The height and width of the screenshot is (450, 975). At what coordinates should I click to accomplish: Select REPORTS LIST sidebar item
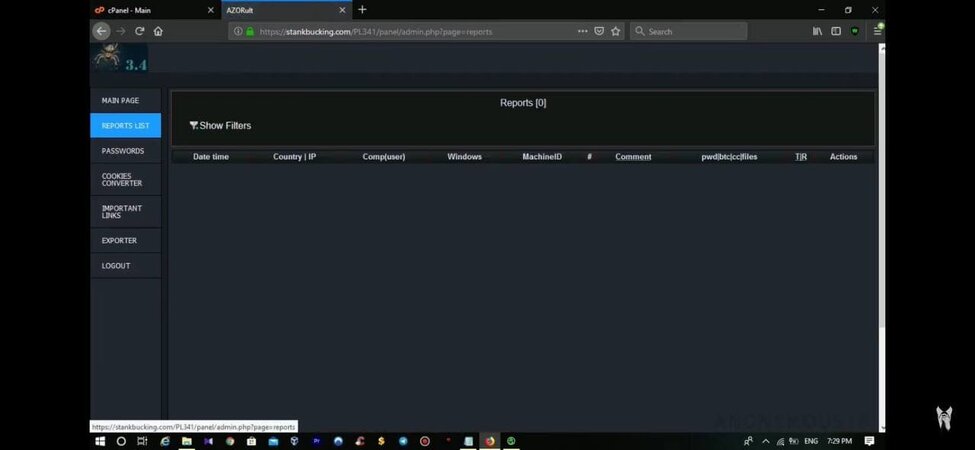[x=126, y=126]
